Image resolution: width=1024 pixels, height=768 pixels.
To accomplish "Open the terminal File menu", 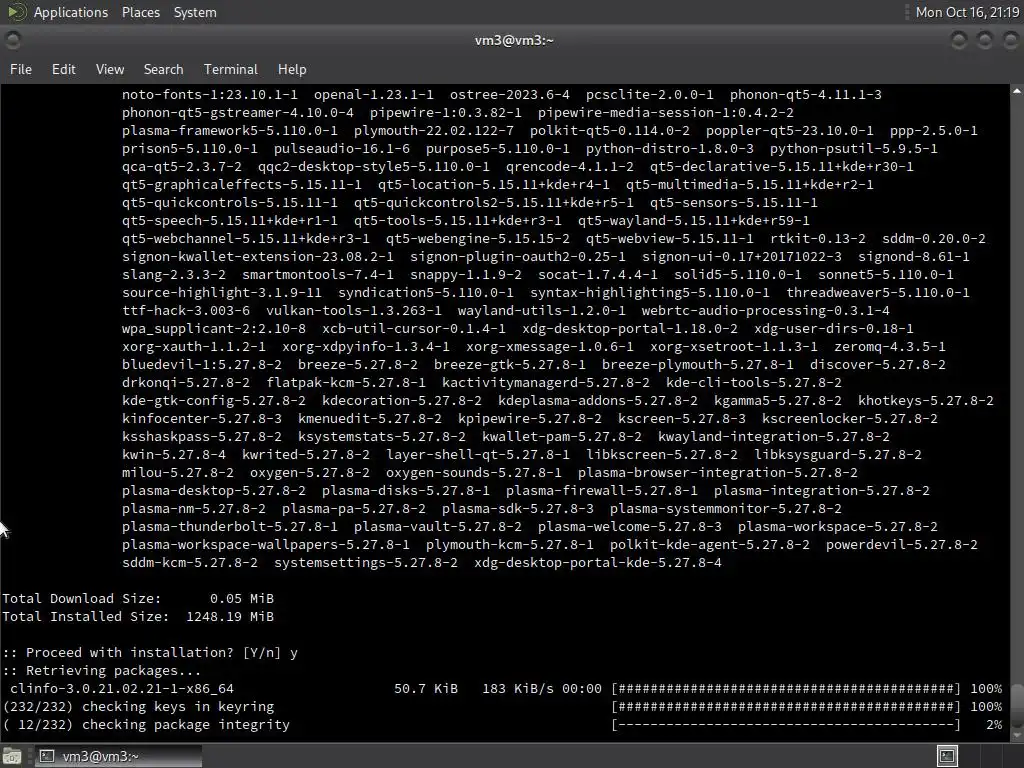I will (21, 69).
